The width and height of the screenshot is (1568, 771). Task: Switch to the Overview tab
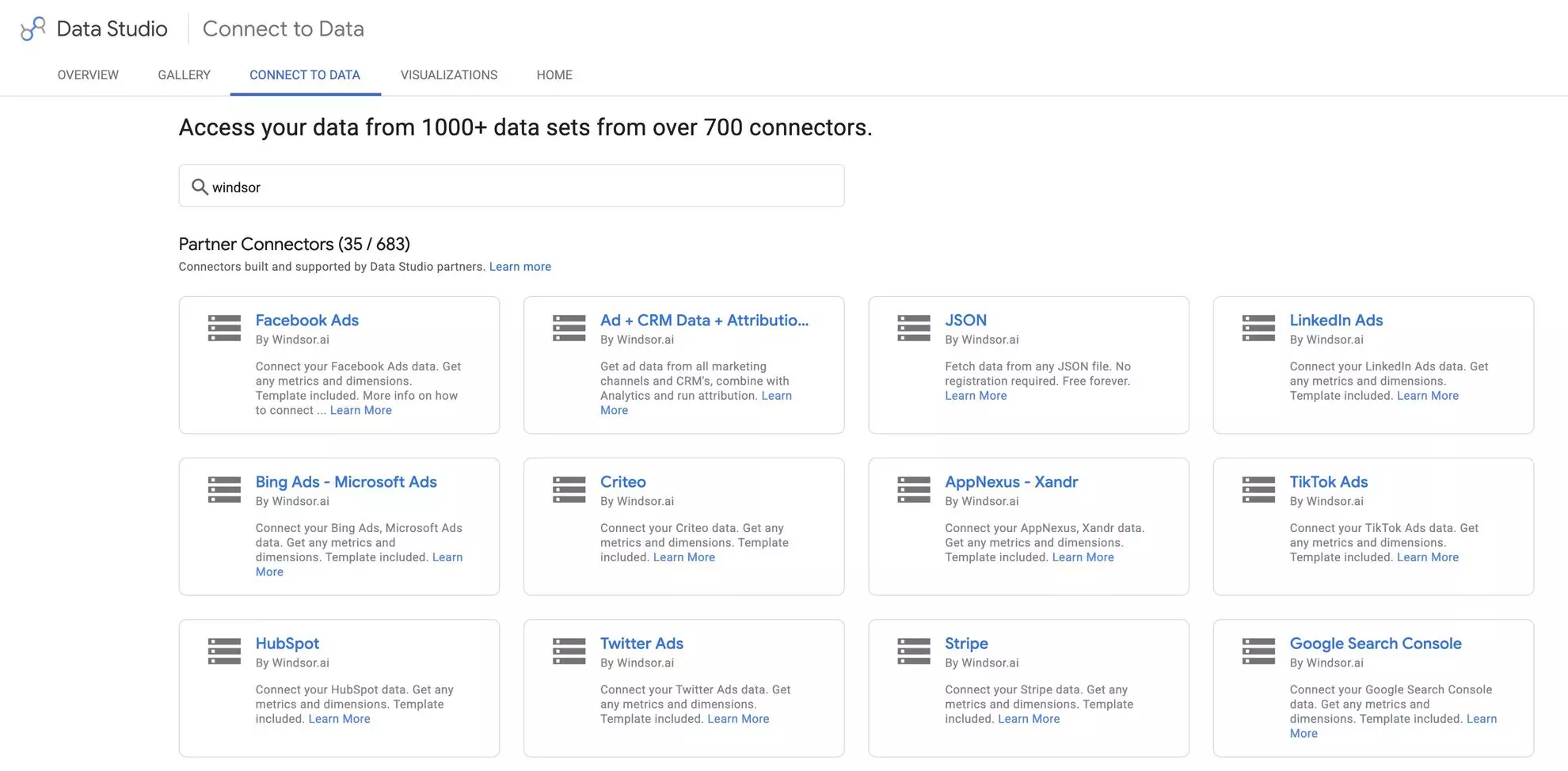click(x=87, y=74)
